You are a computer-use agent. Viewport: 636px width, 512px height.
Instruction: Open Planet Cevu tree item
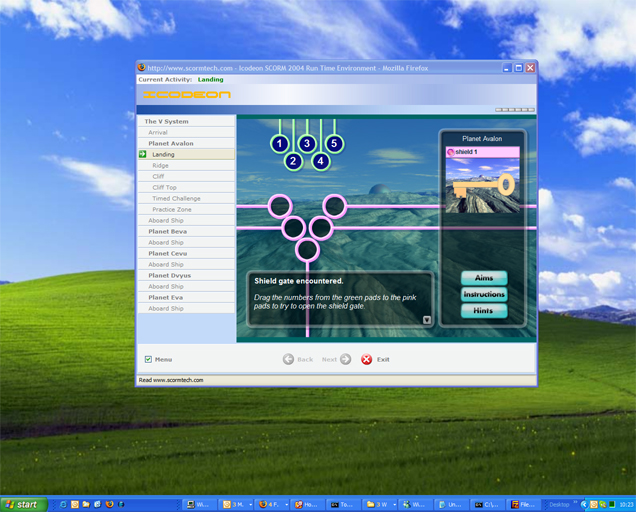187,253
